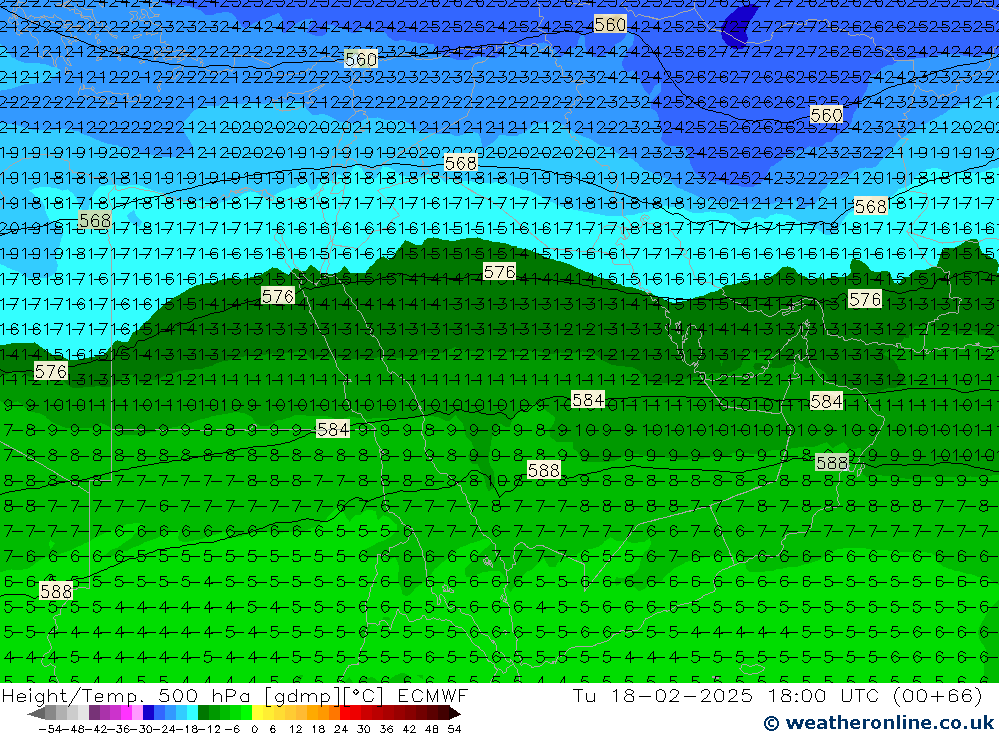Click the leftmost 560 contour label
Image resolution: width=1000 pixels, height=733 pixels.
(360, 59)
